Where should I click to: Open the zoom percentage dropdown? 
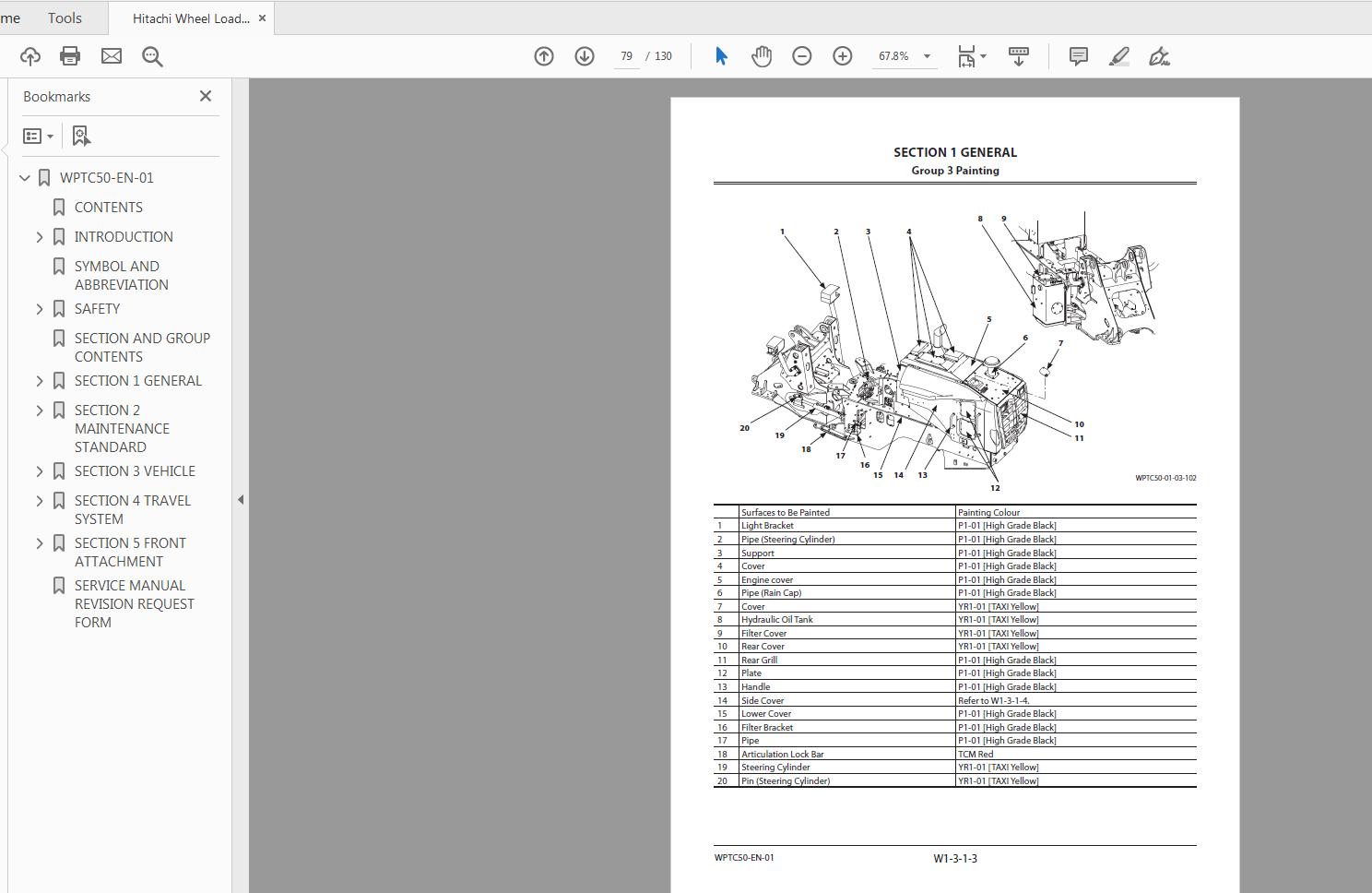928,55
